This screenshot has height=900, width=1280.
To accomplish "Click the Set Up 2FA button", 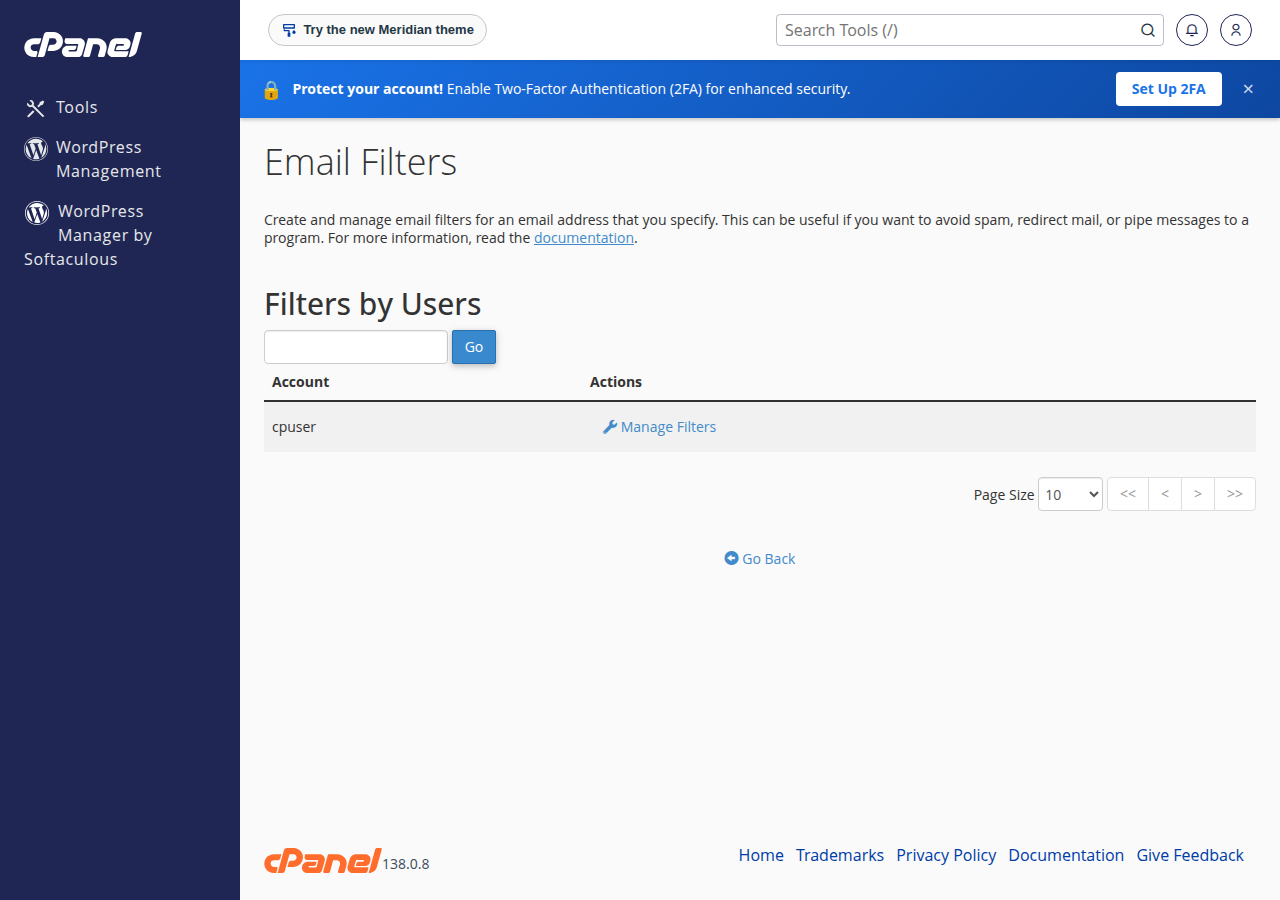I will [x=1169, y=89].
